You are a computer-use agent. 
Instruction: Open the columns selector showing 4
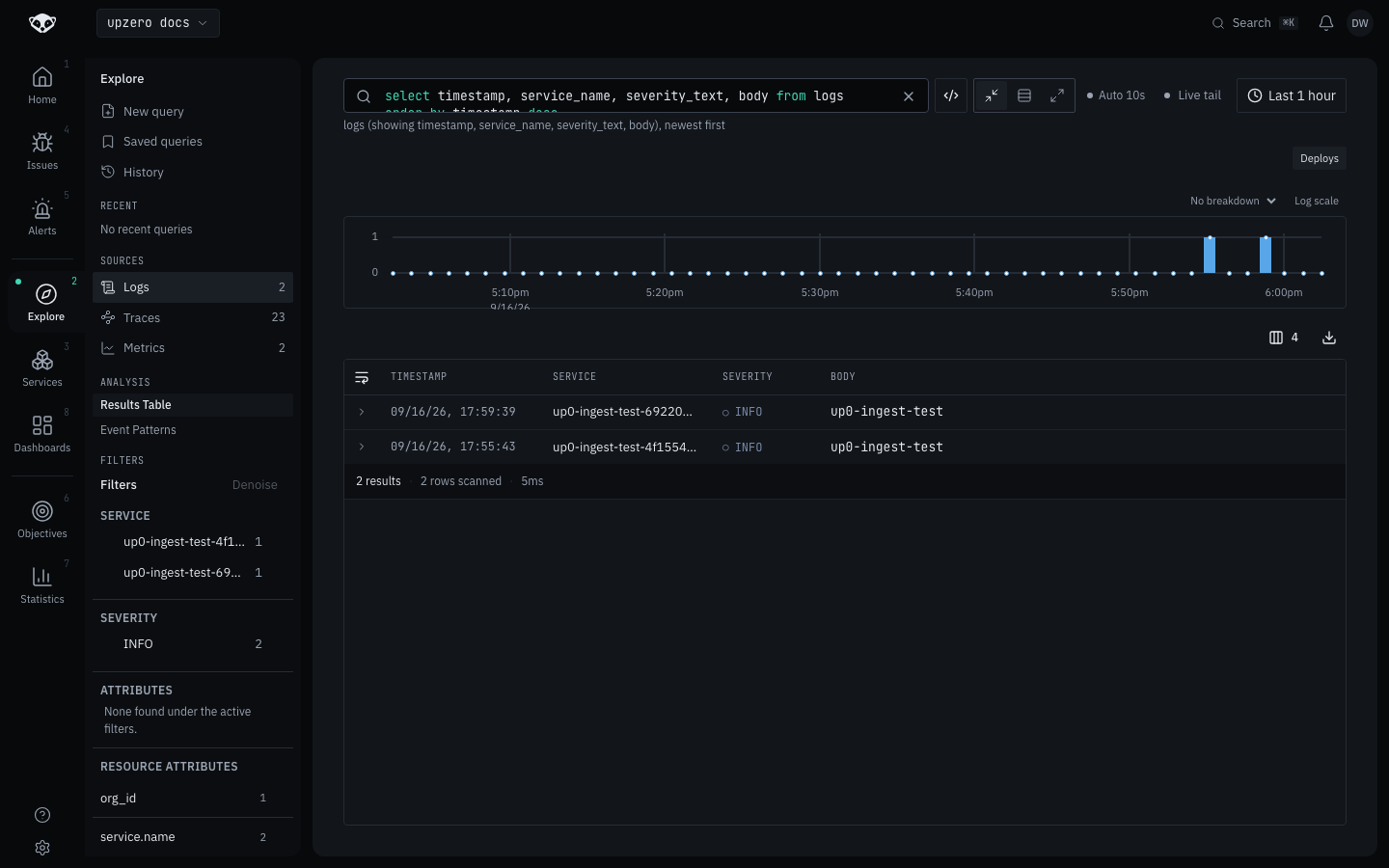point(1284,338)
